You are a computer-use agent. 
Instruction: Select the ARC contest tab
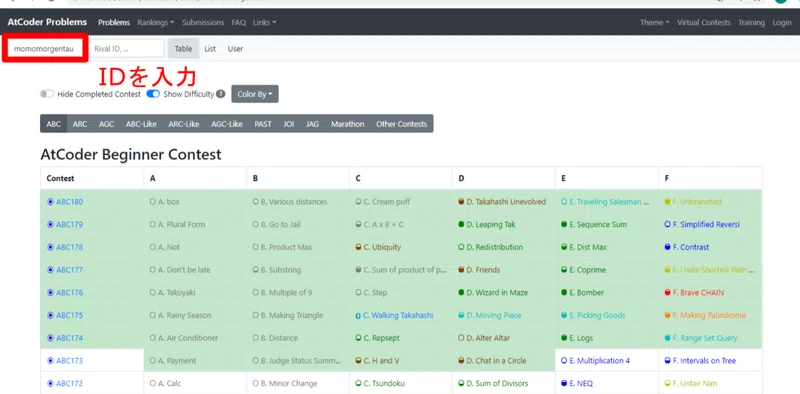point(80,124)
